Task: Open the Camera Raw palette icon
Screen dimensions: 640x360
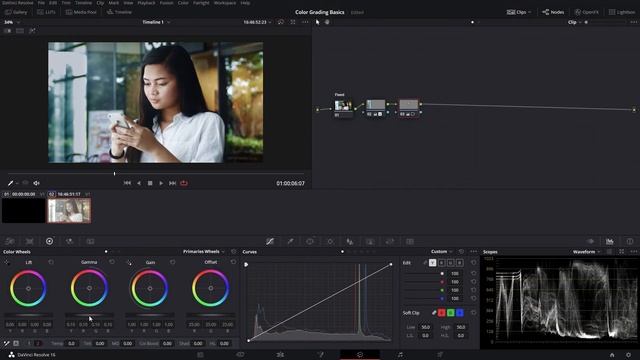Action: (10, 241)
